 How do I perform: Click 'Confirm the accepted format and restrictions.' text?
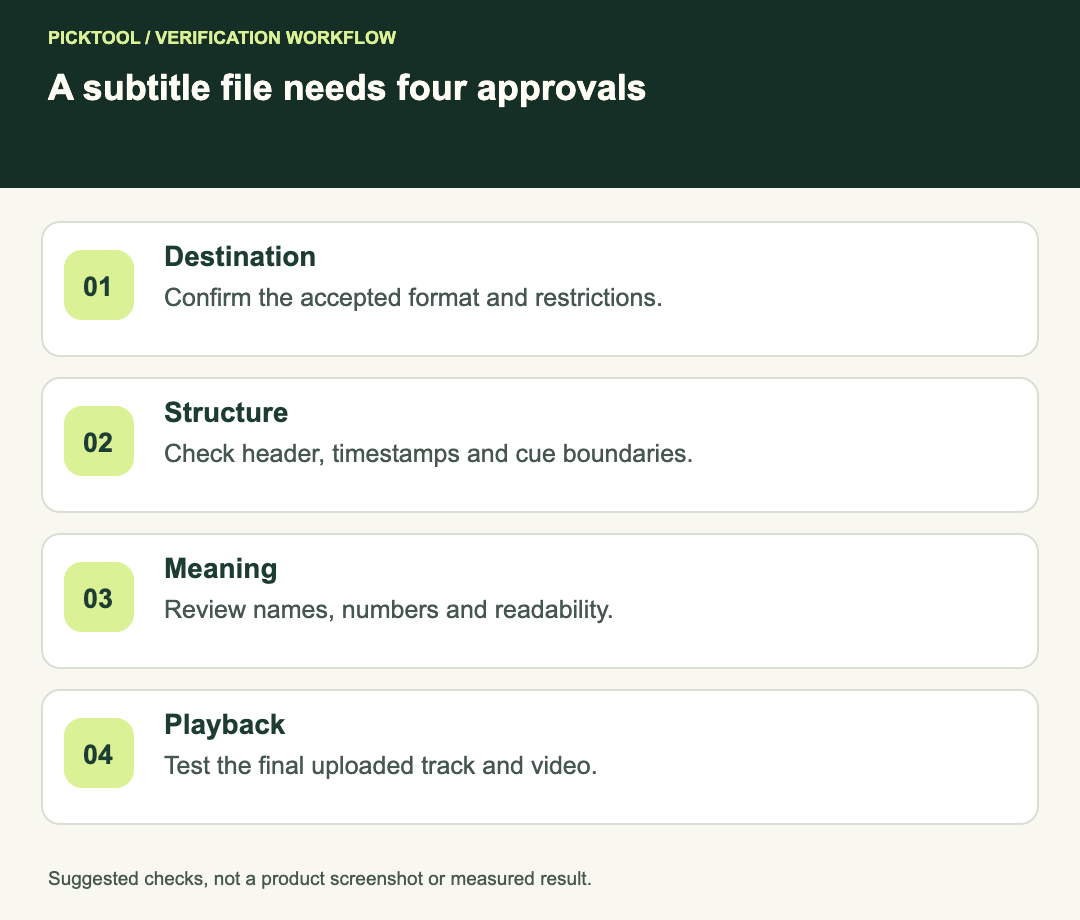point(413,298)
